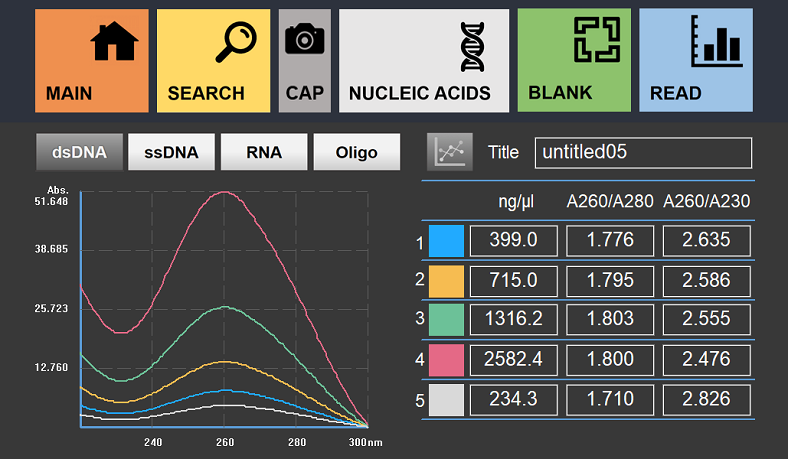
Task: Run a BLANK measurement
Action: pyautogui.click(x=574, y=60)
